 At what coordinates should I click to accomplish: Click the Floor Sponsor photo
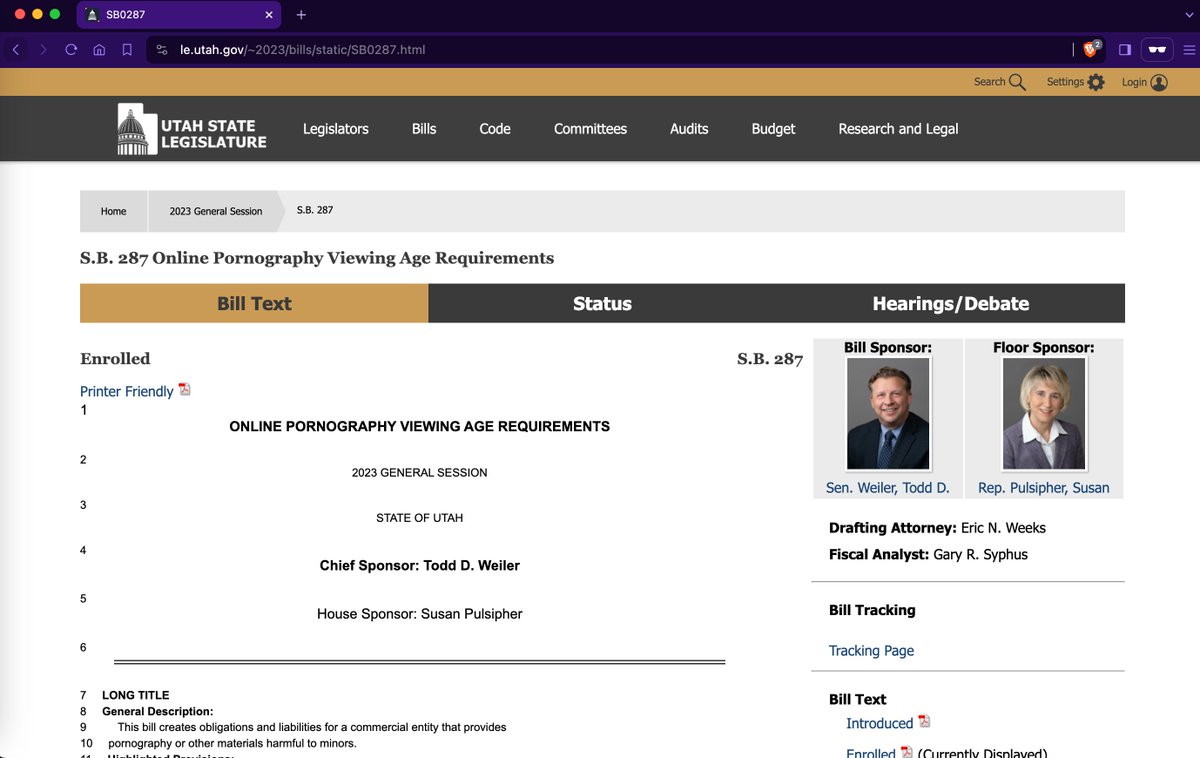coord(1044,414)
